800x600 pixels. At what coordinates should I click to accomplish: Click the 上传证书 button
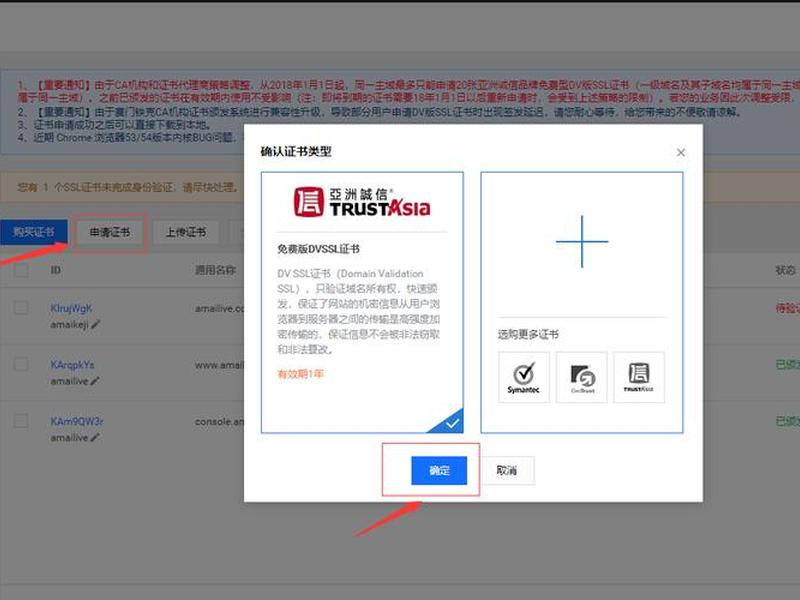click(186, 233)
